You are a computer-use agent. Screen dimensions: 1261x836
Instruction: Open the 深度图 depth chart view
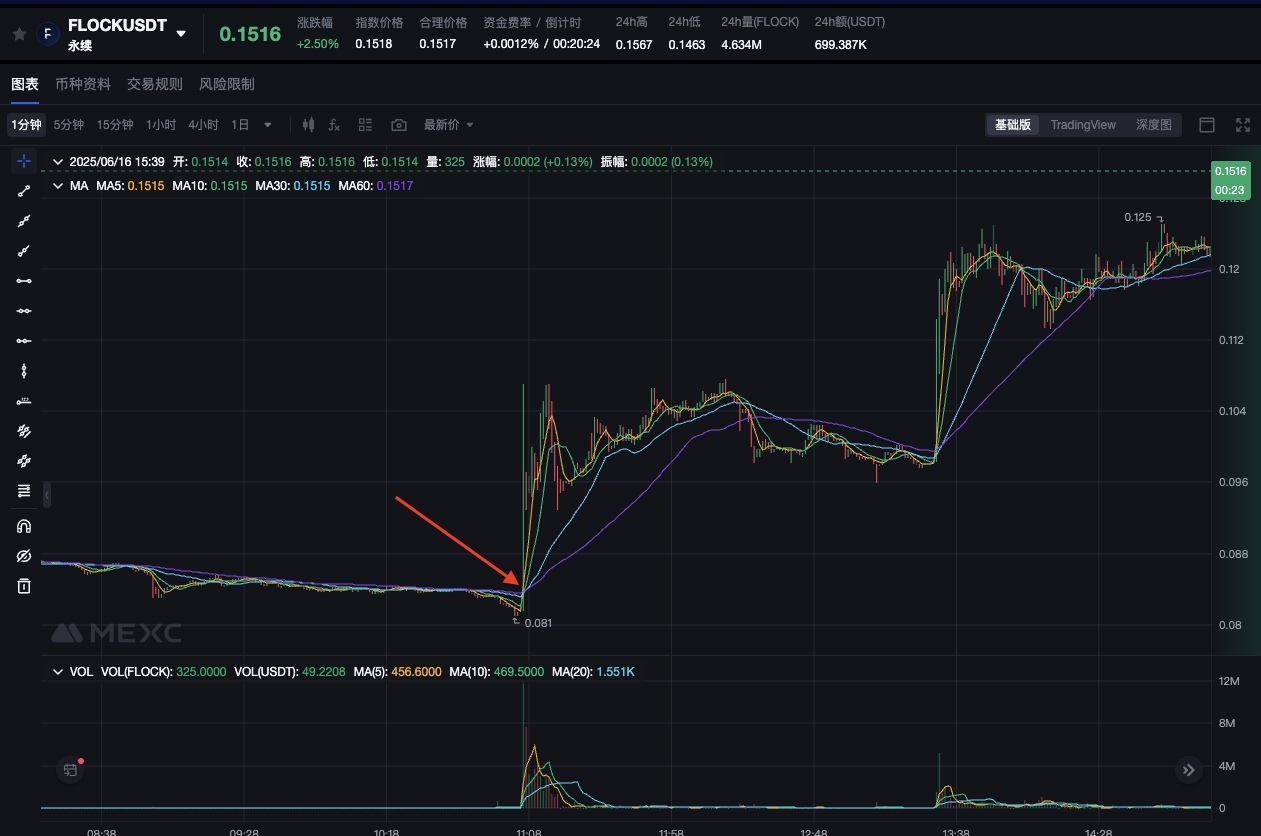click(1153, 125)
